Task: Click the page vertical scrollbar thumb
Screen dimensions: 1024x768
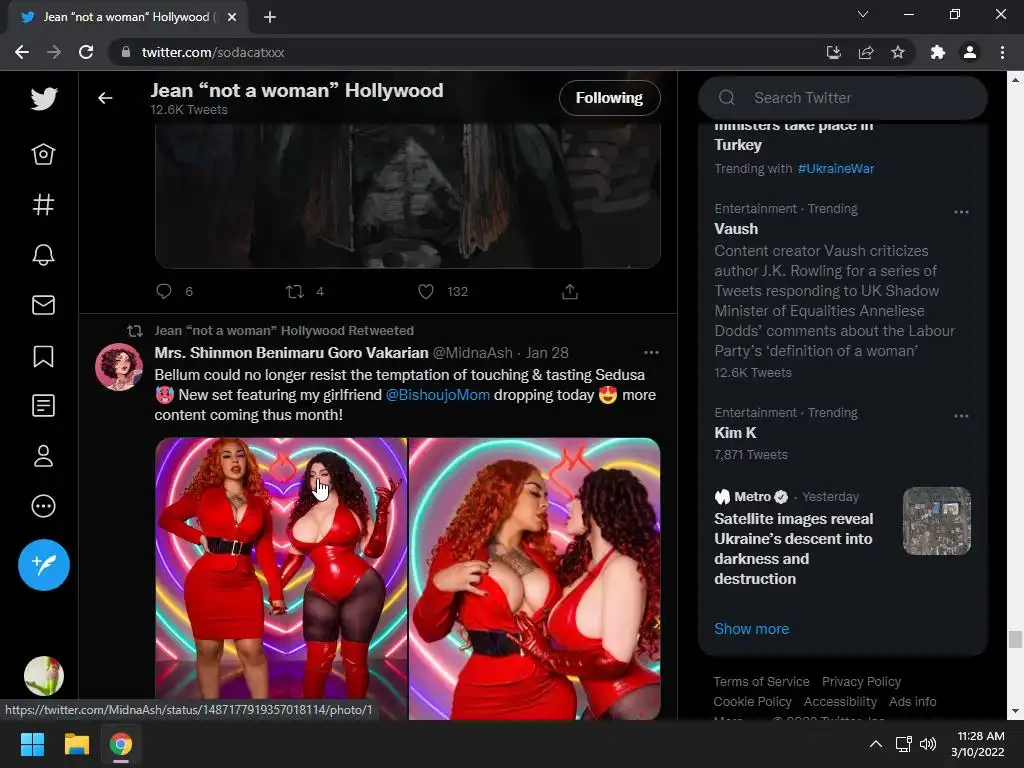Action: tap(1015, 639)
